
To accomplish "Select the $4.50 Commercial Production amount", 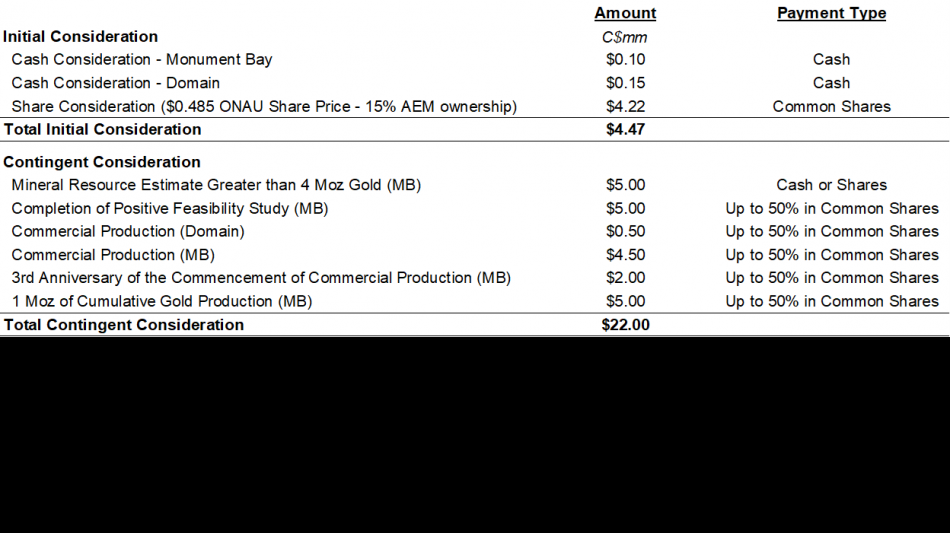I will tap(625, 255).
